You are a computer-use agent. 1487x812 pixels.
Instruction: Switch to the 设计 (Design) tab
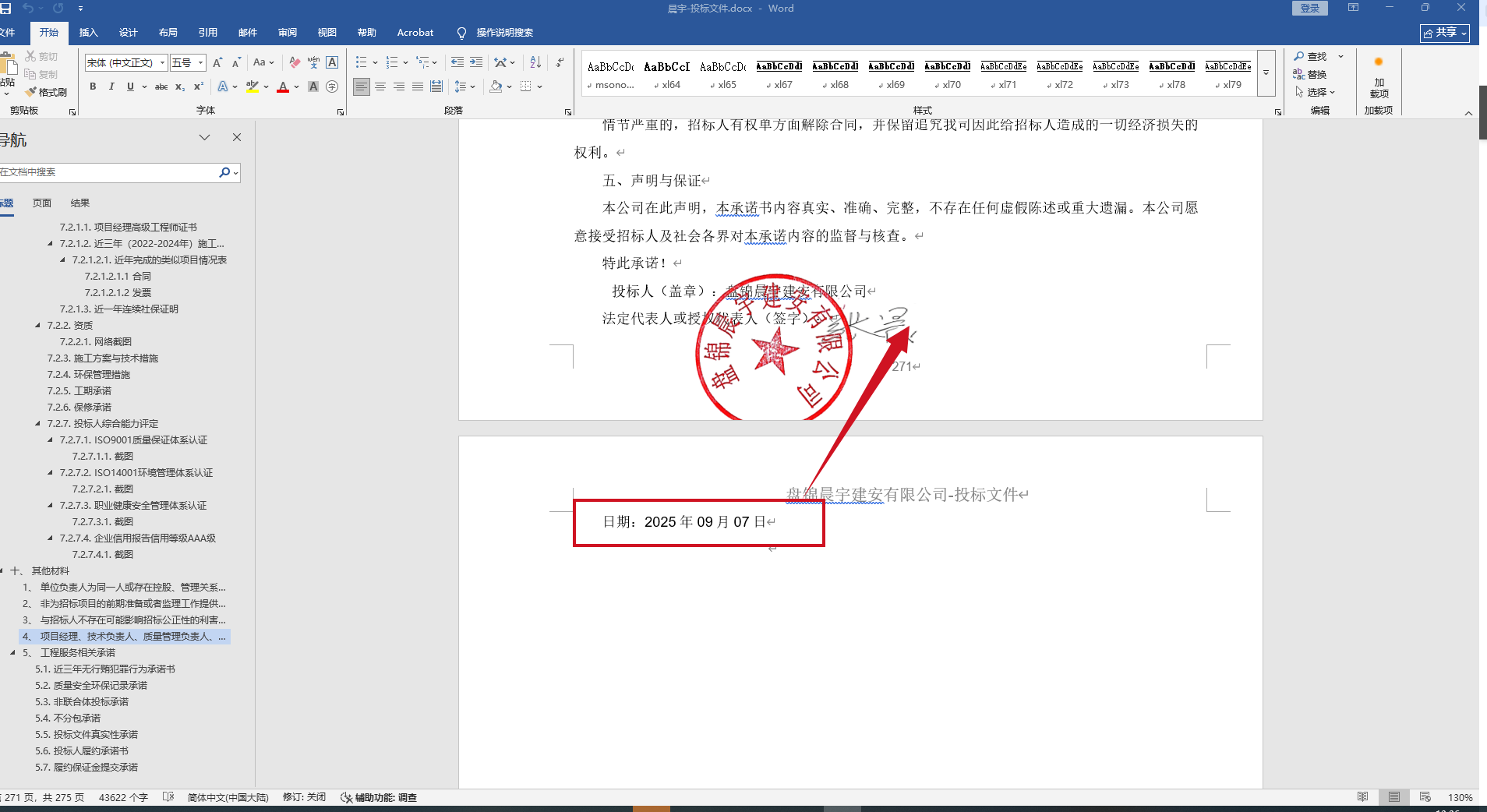pyautogui.click(x=129, y=33)
